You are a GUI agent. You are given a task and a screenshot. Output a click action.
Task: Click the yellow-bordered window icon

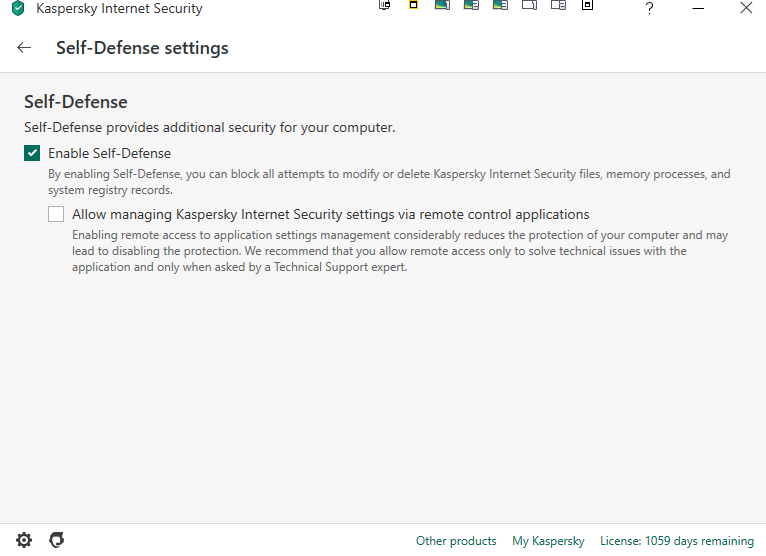(413, 5)
